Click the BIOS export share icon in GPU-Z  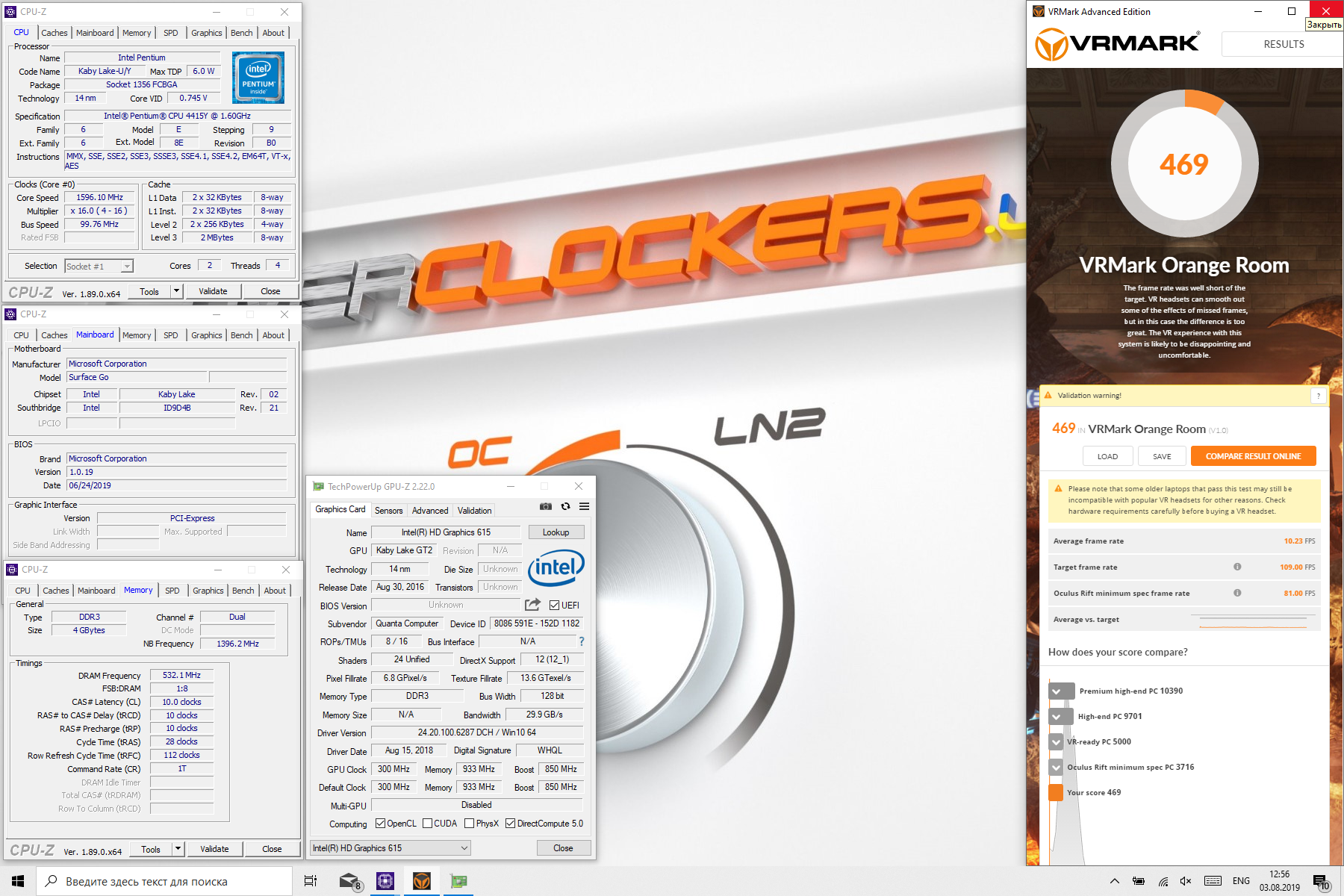point(532,605)
